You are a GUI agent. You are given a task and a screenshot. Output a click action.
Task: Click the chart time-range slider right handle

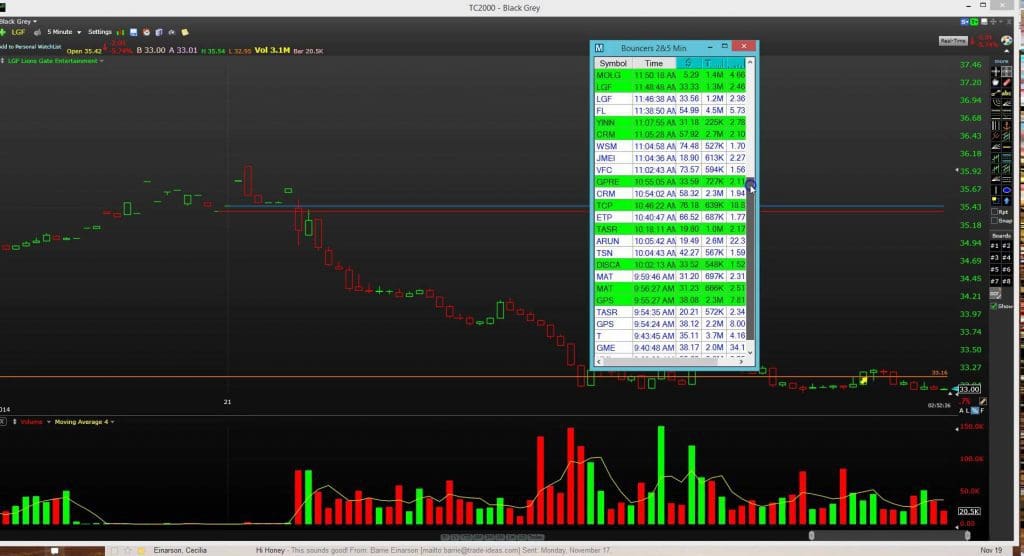[967, 536]
